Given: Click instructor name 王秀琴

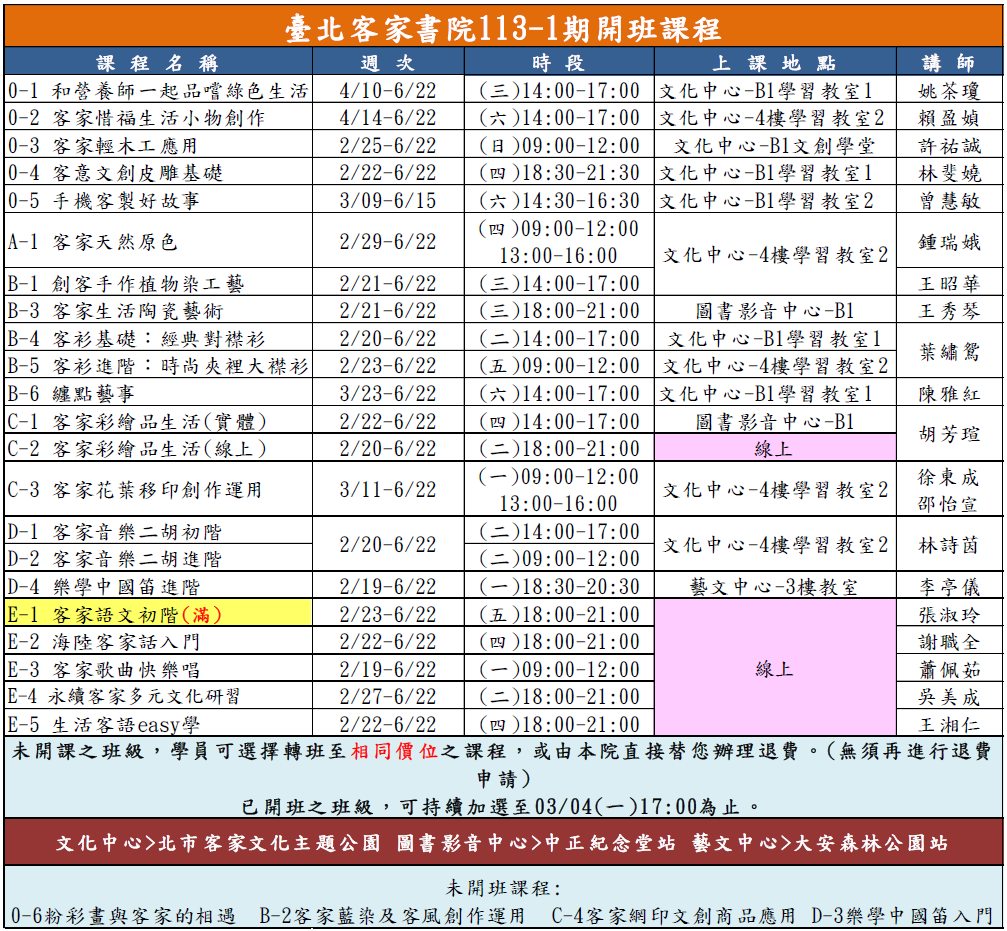Looking at the screenshot, I should (949, 311).
